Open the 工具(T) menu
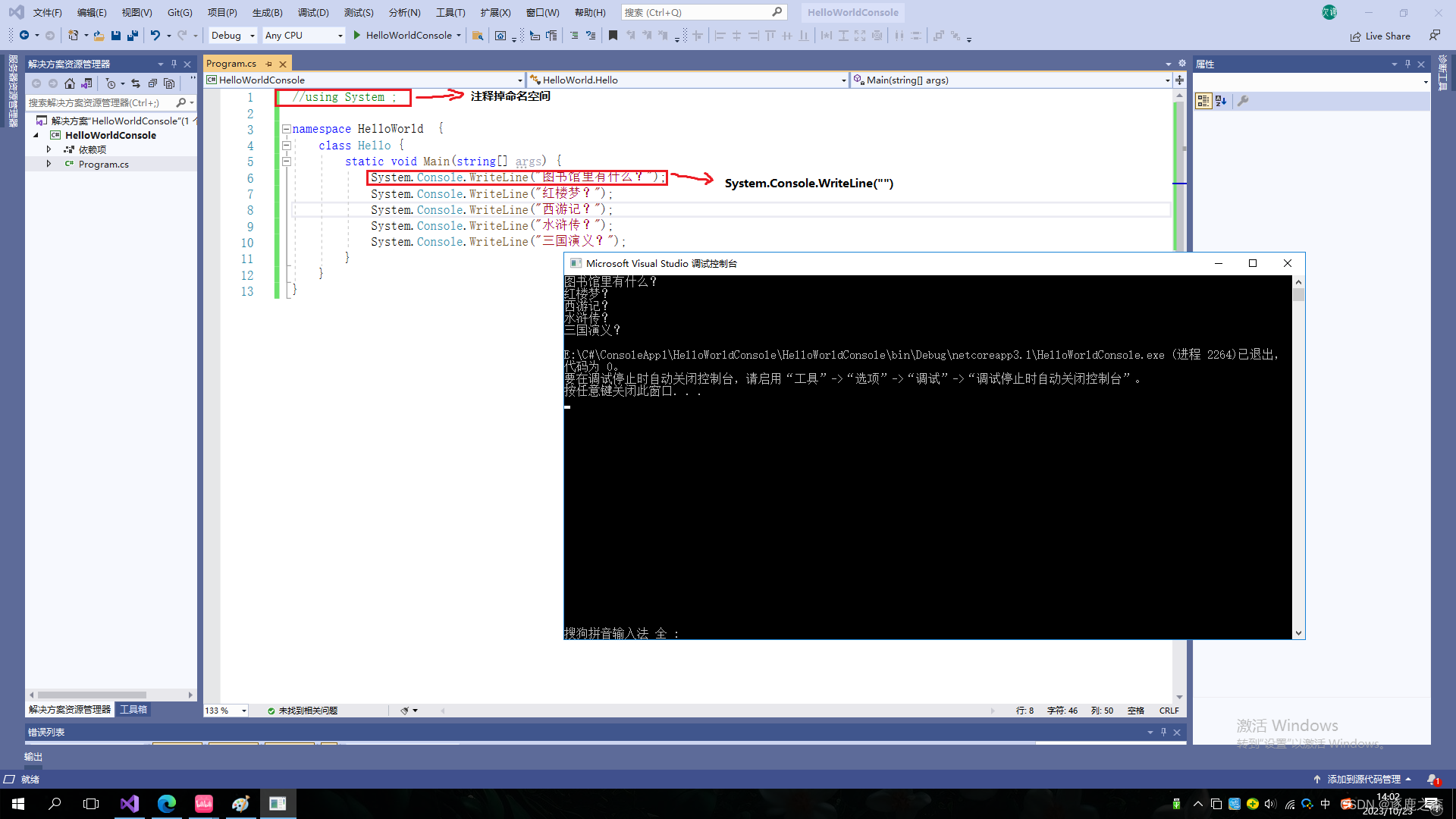Viewport: 1456px width, 819px height. [450, 12]
